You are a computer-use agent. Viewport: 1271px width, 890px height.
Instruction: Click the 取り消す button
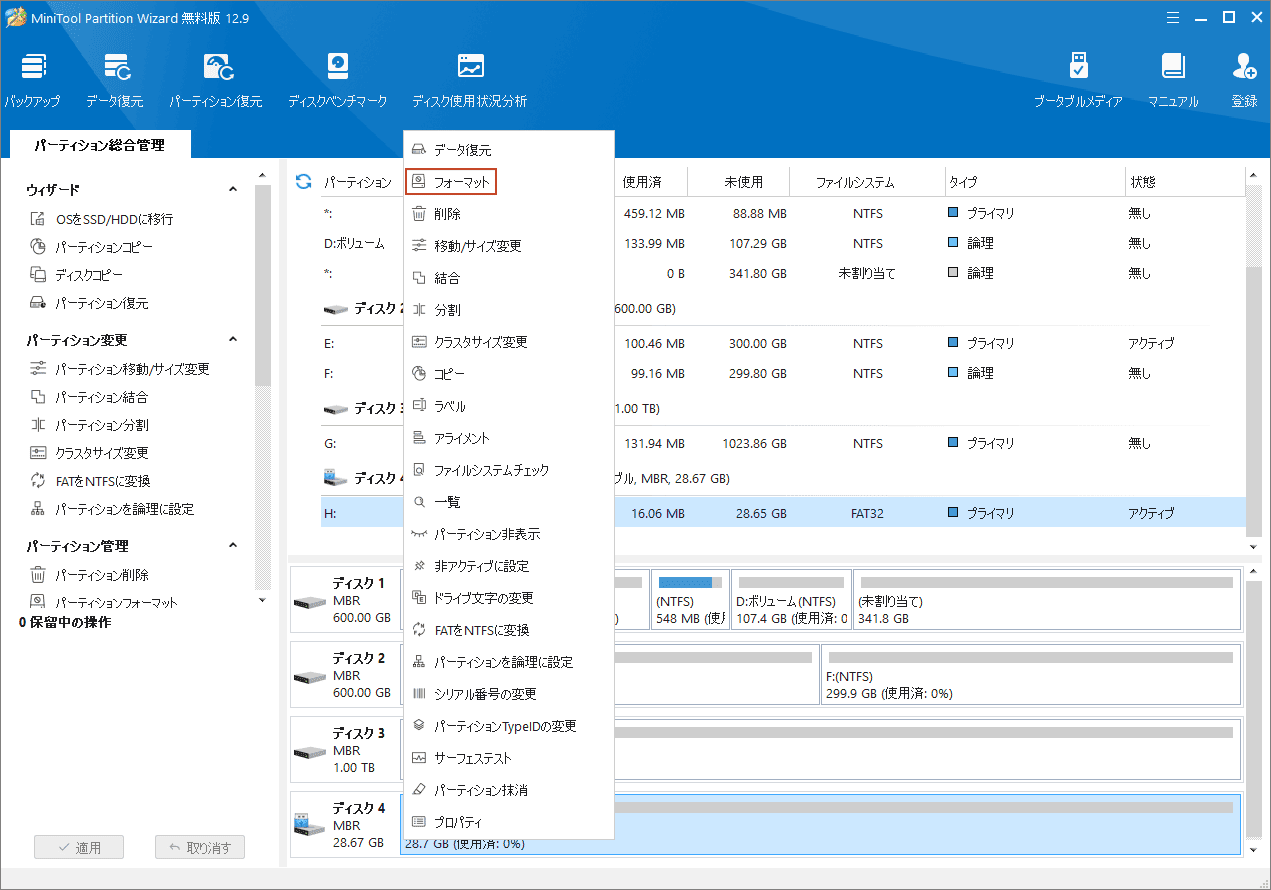point(200,847)
